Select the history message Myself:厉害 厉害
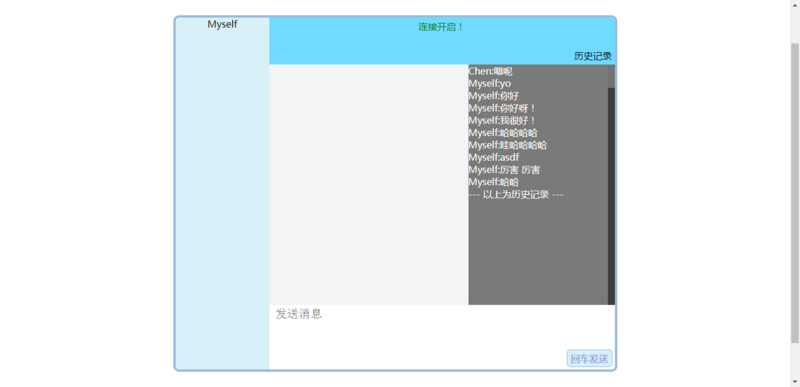Screen dimensions: 800x387 [504, 169]
